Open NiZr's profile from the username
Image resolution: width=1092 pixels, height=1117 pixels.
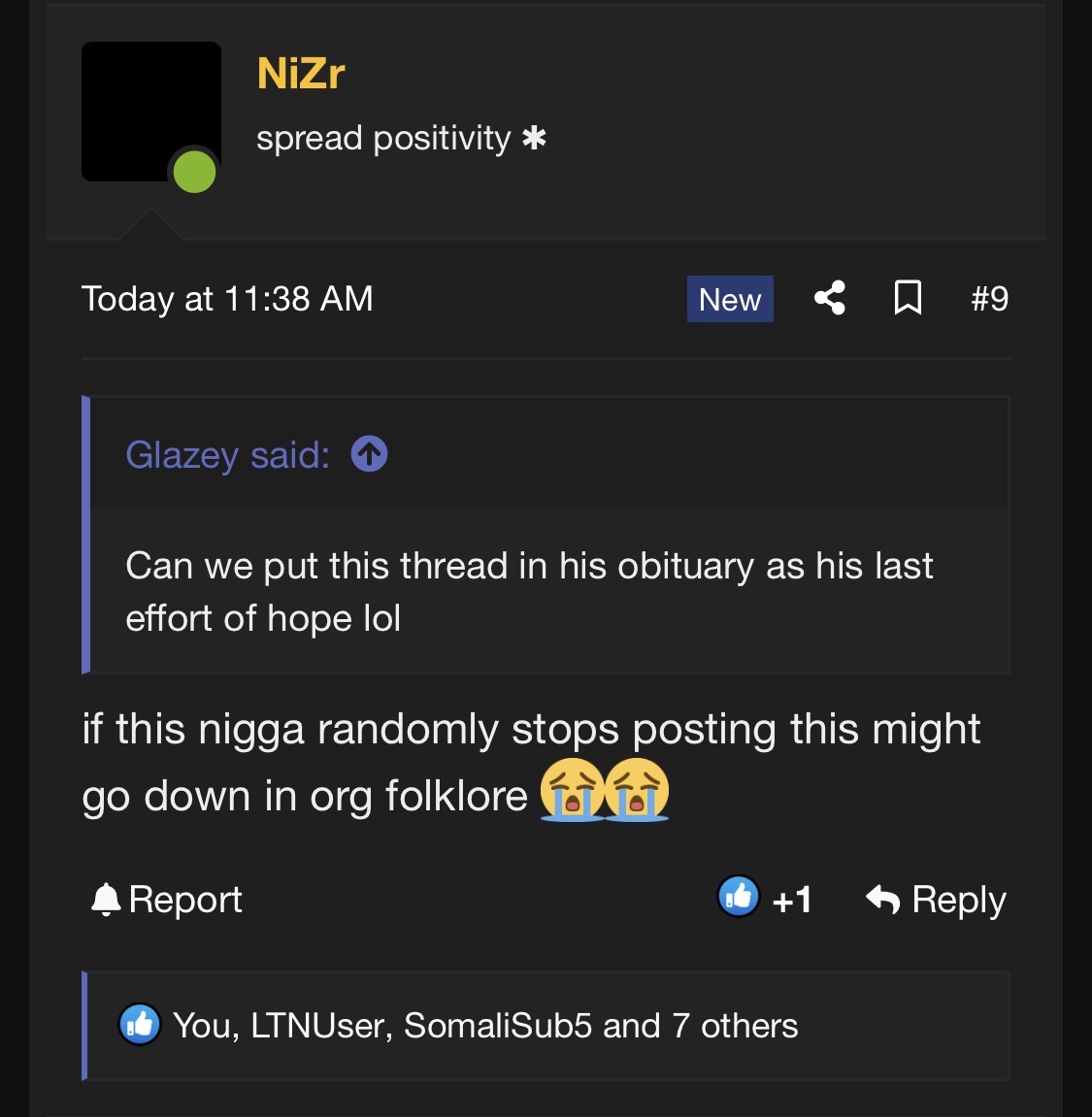(301, 73)
